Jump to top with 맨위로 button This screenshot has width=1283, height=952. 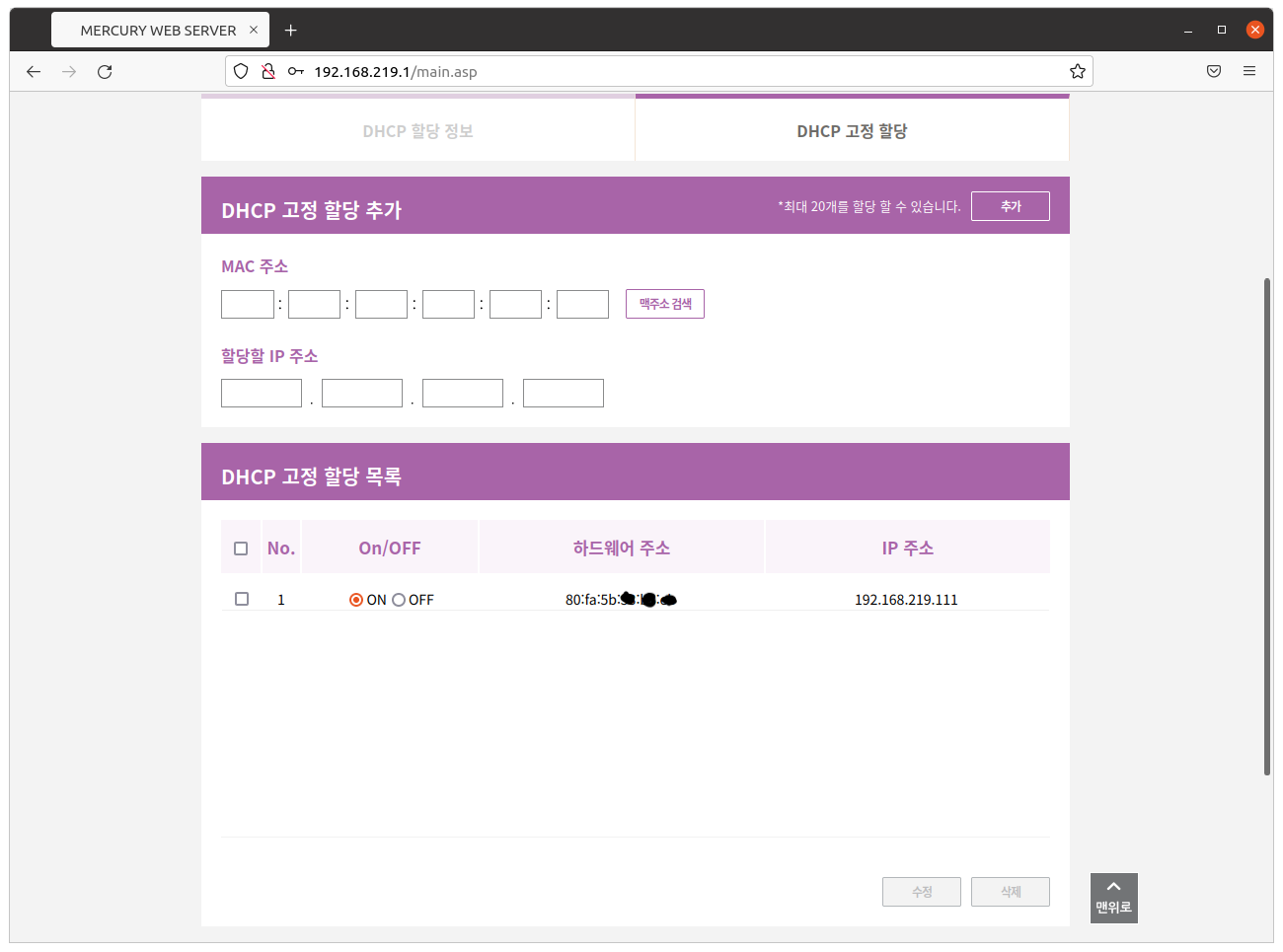click(1113, 898)
